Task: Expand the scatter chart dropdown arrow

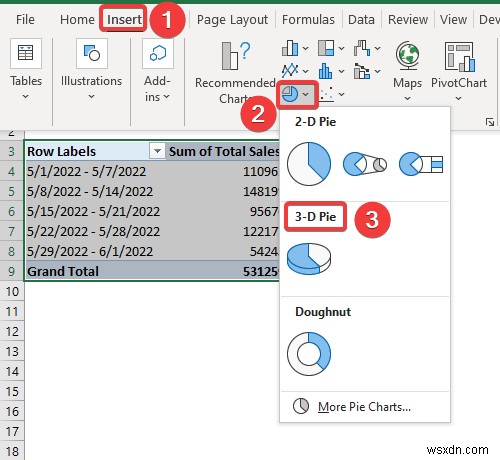Action: point(341,95)
